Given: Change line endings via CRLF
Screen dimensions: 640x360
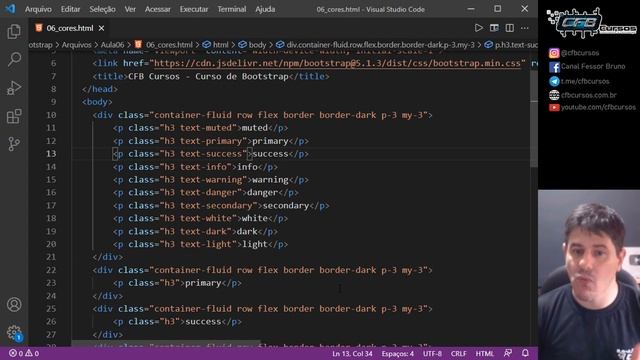Looking at the screenshot, I should pyautogui.click(x=458, y=353).
